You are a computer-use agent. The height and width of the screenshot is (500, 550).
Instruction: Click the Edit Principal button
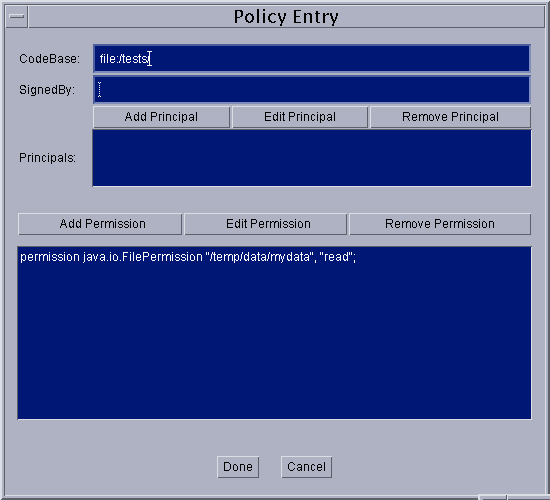300,117
